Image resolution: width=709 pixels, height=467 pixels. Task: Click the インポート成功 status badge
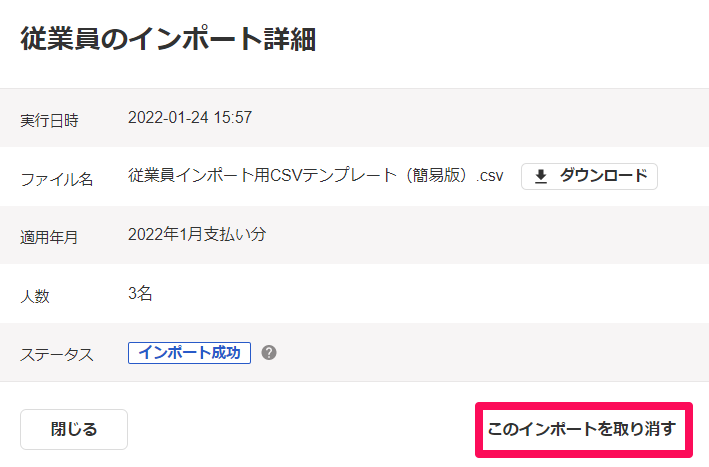point(189,353)
